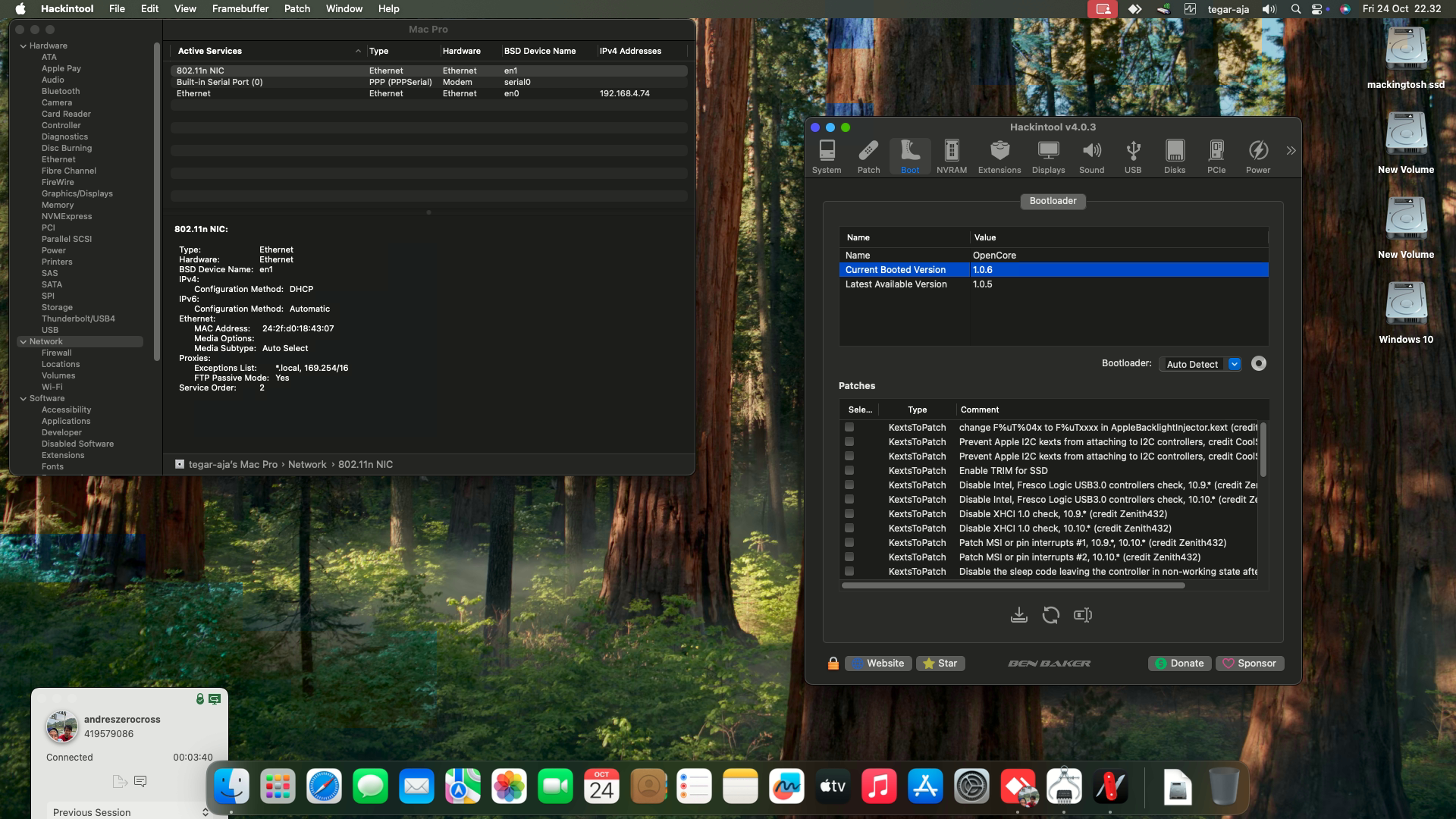Open the System tab in Hackintool
Screen dimensions: 1456x819
827,157
